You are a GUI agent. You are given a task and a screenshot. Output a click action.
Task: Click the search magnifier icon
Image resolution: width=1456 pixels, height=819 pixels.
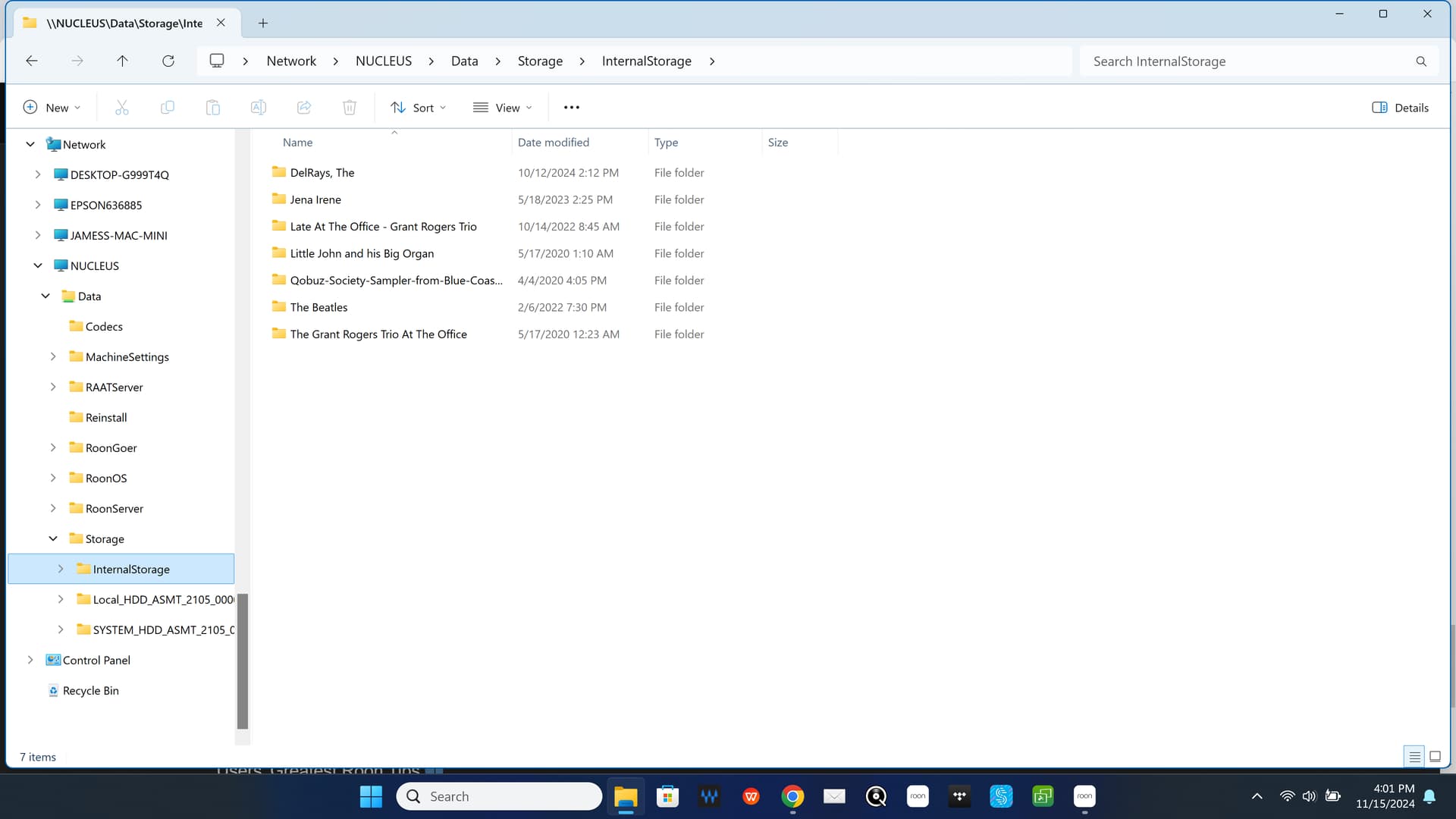(1421, 61)
